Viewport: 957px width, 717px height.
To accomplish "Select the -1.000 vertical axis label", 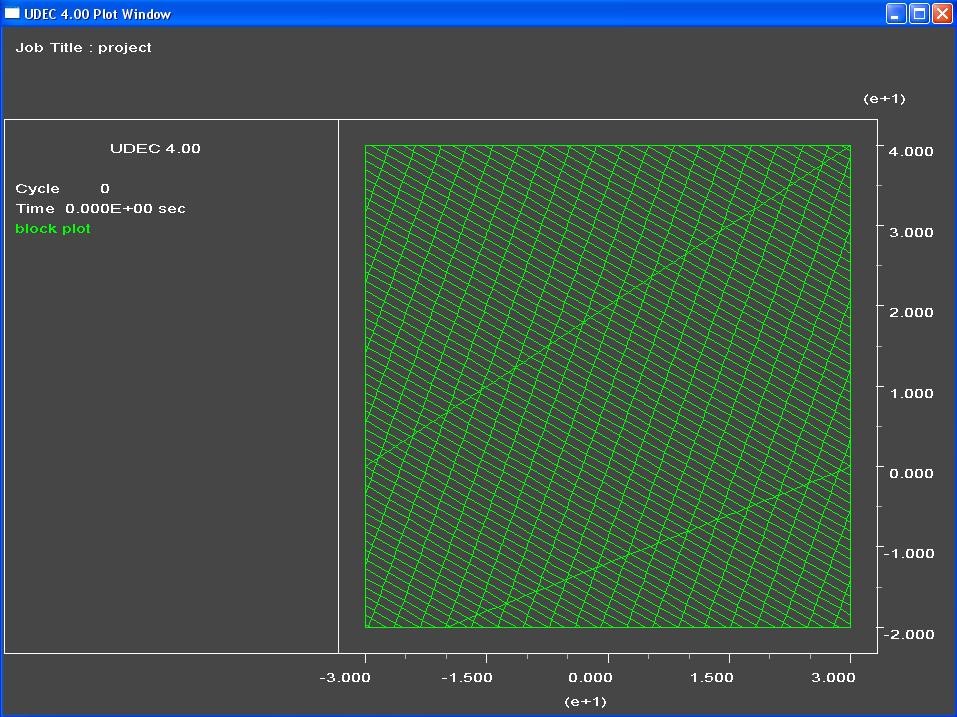I will (908, 553).
